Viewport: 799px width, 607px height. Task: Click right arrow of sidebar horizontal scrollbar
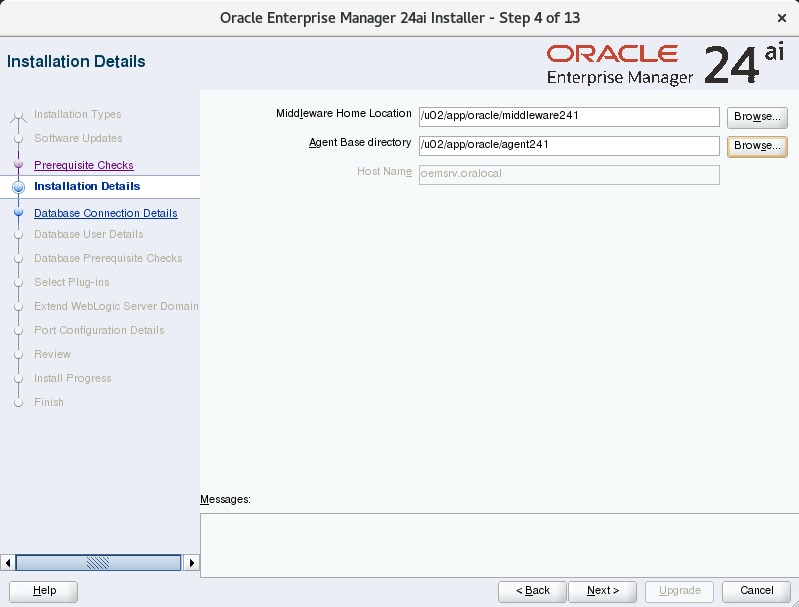(192, 563)
